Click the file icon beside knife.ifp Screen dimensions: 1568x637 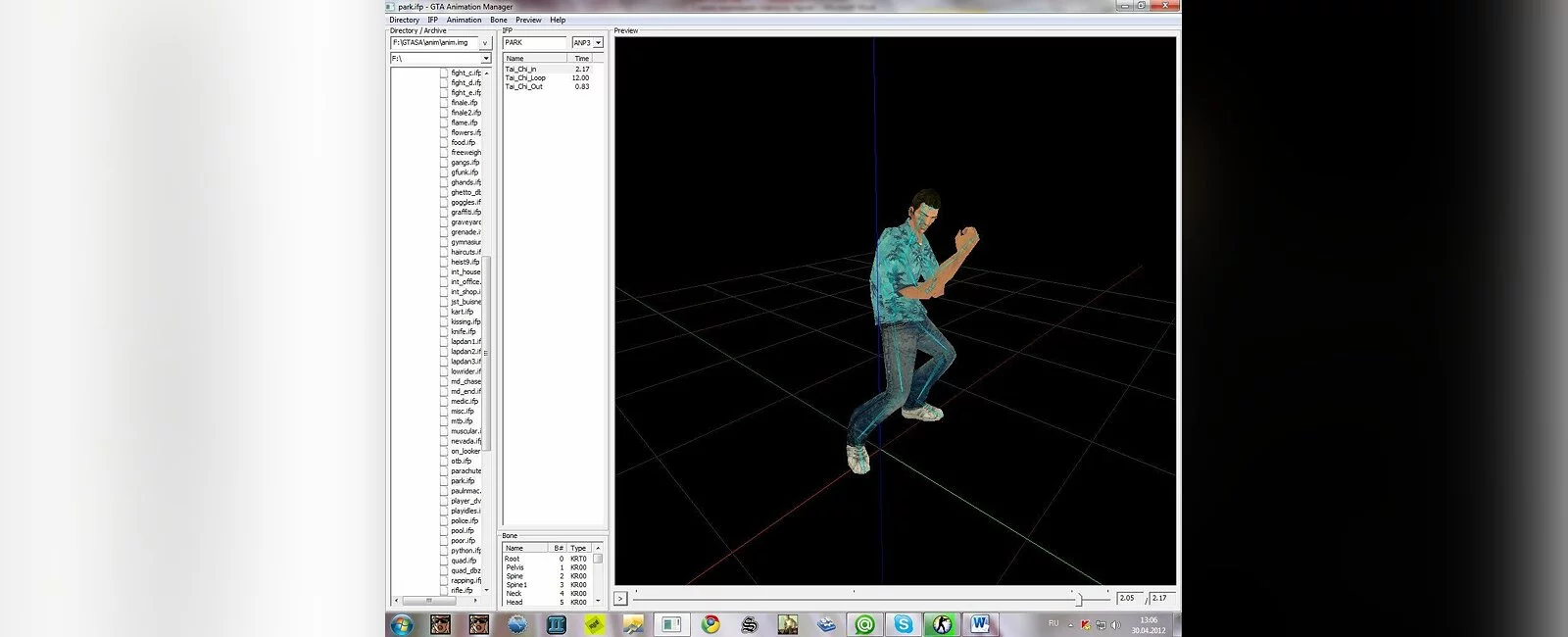pyautogui.click(x=444, y=331)
